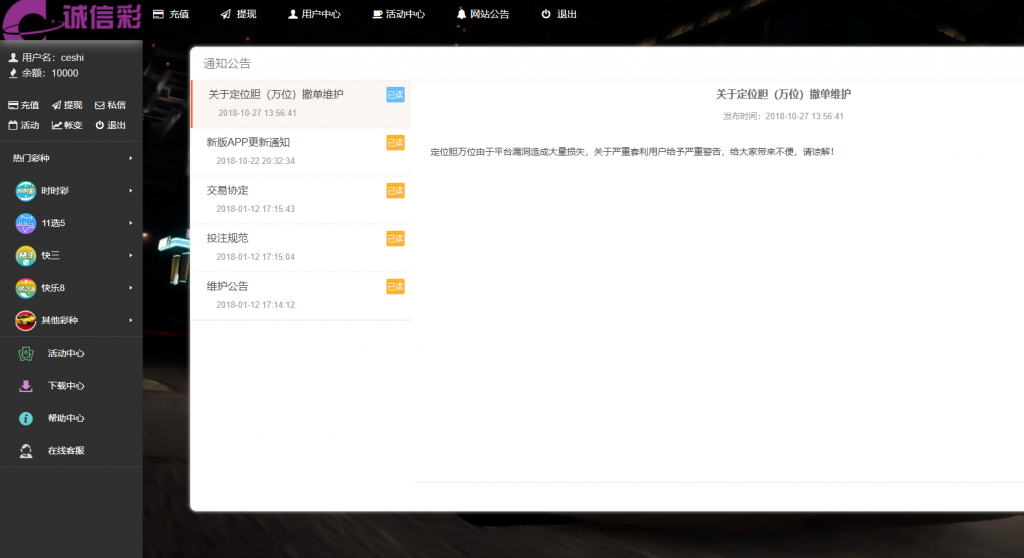Click the 在线客服 headset icon
1024x558 pixels.
pyautogui.click(x=26, y=451)
